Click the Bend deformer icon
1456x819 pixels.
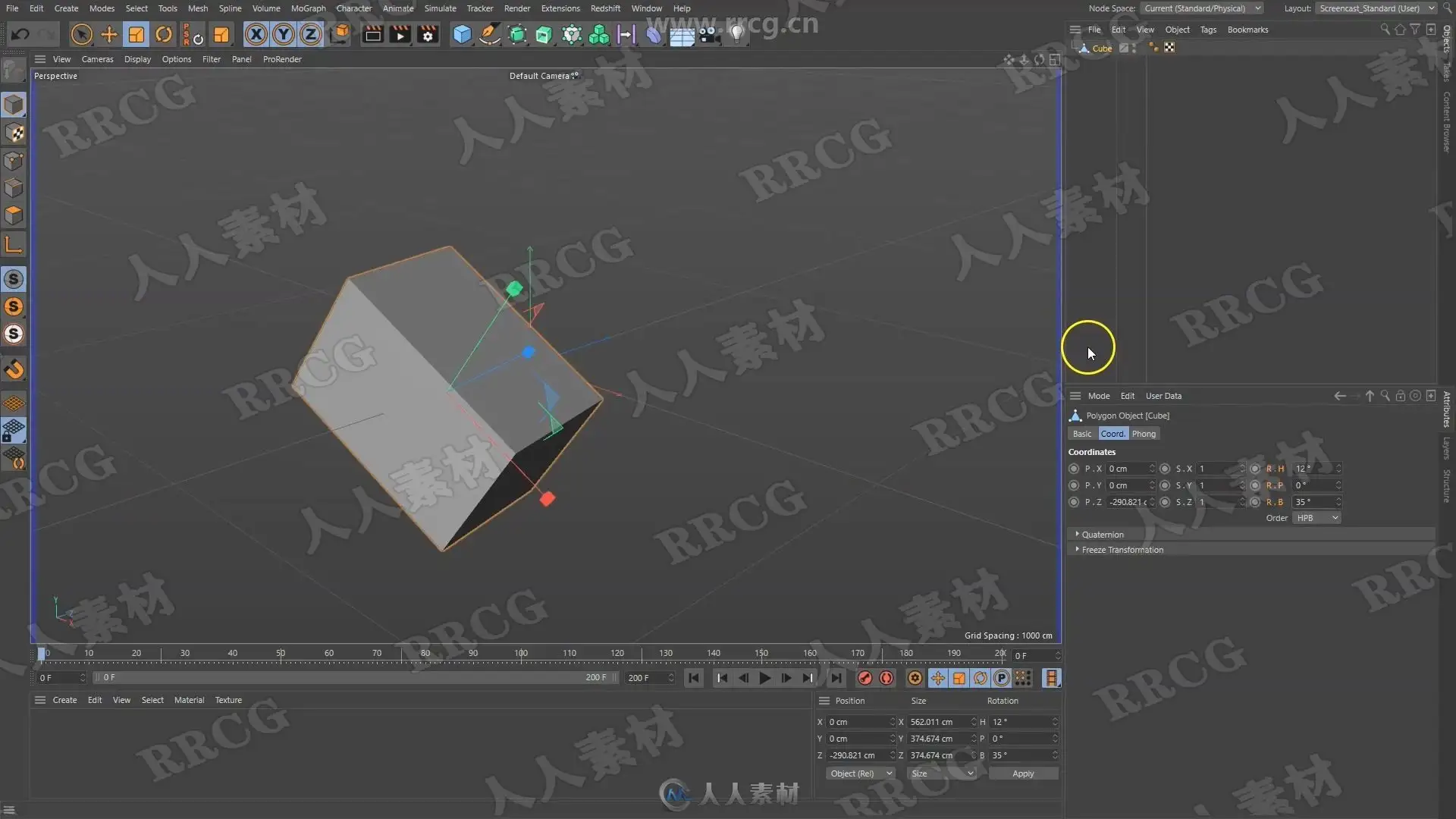(x=654, y=34)
